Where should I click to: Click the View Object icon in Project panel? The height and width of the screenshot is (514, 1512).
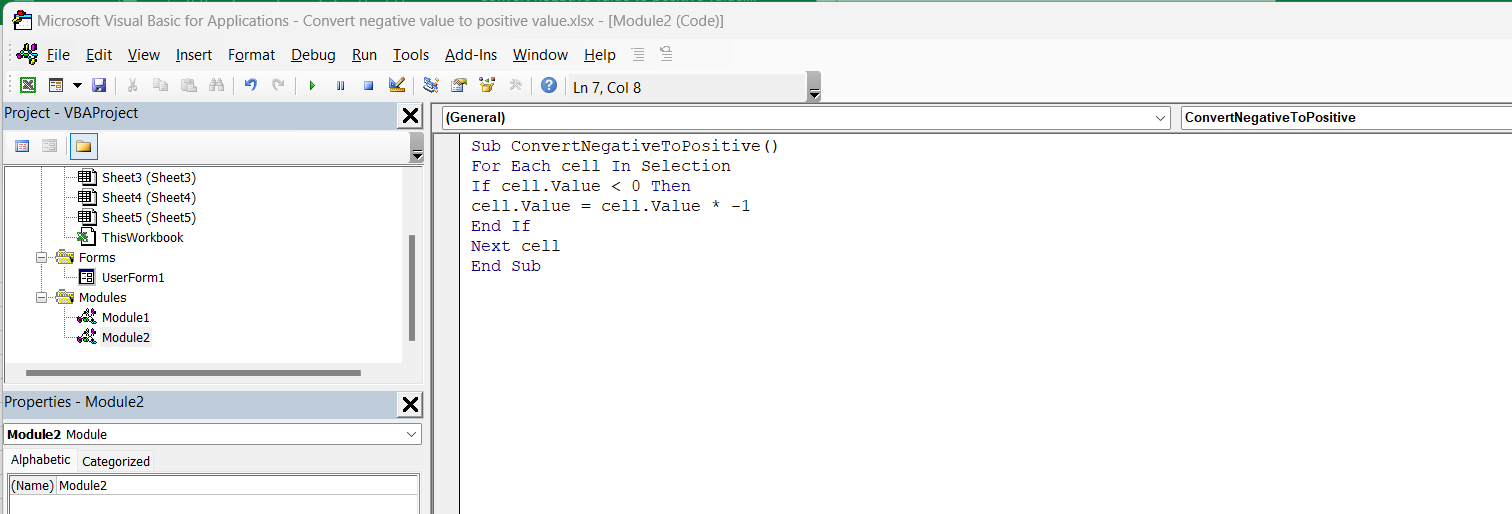coord(49,146)
